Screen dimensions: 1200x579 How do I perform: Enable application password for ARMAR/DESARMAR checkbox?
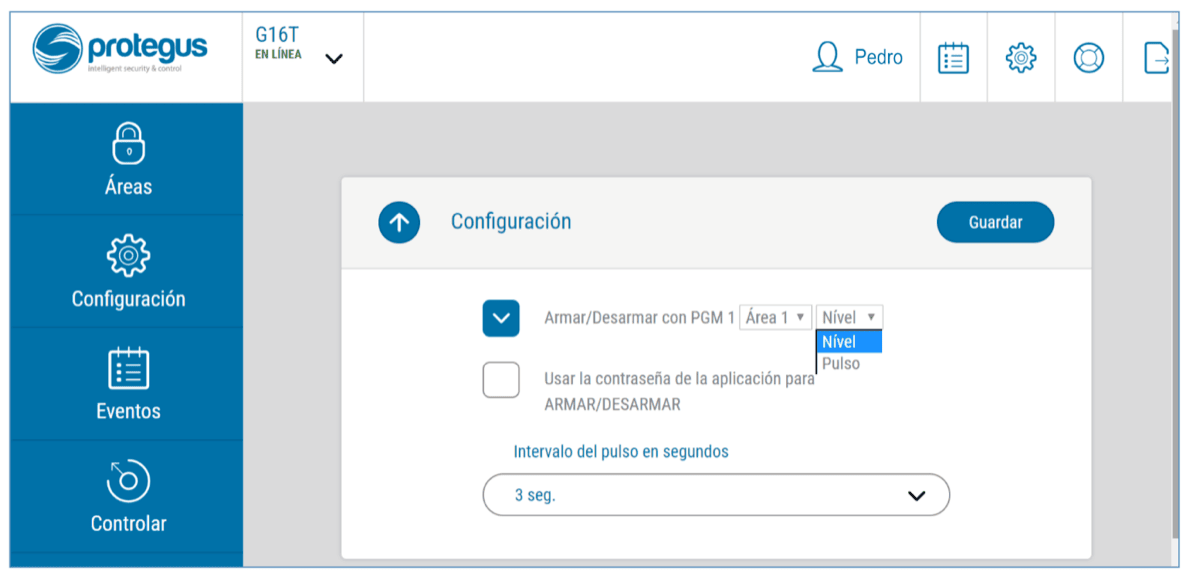pos(501,380)
